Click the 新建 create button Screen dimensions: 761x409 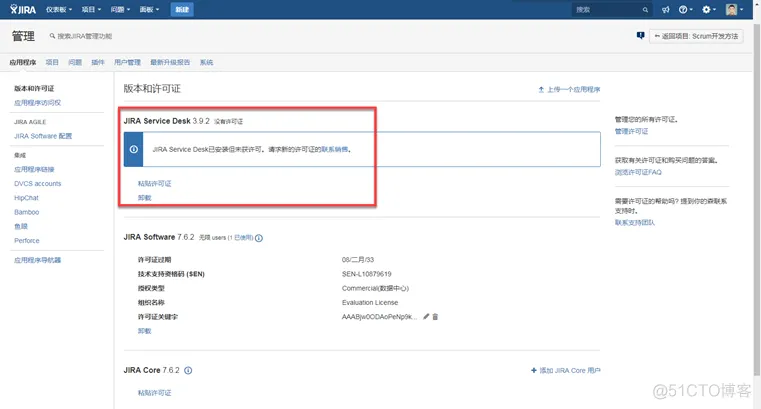pyautogui.click(x=182, y=9)
